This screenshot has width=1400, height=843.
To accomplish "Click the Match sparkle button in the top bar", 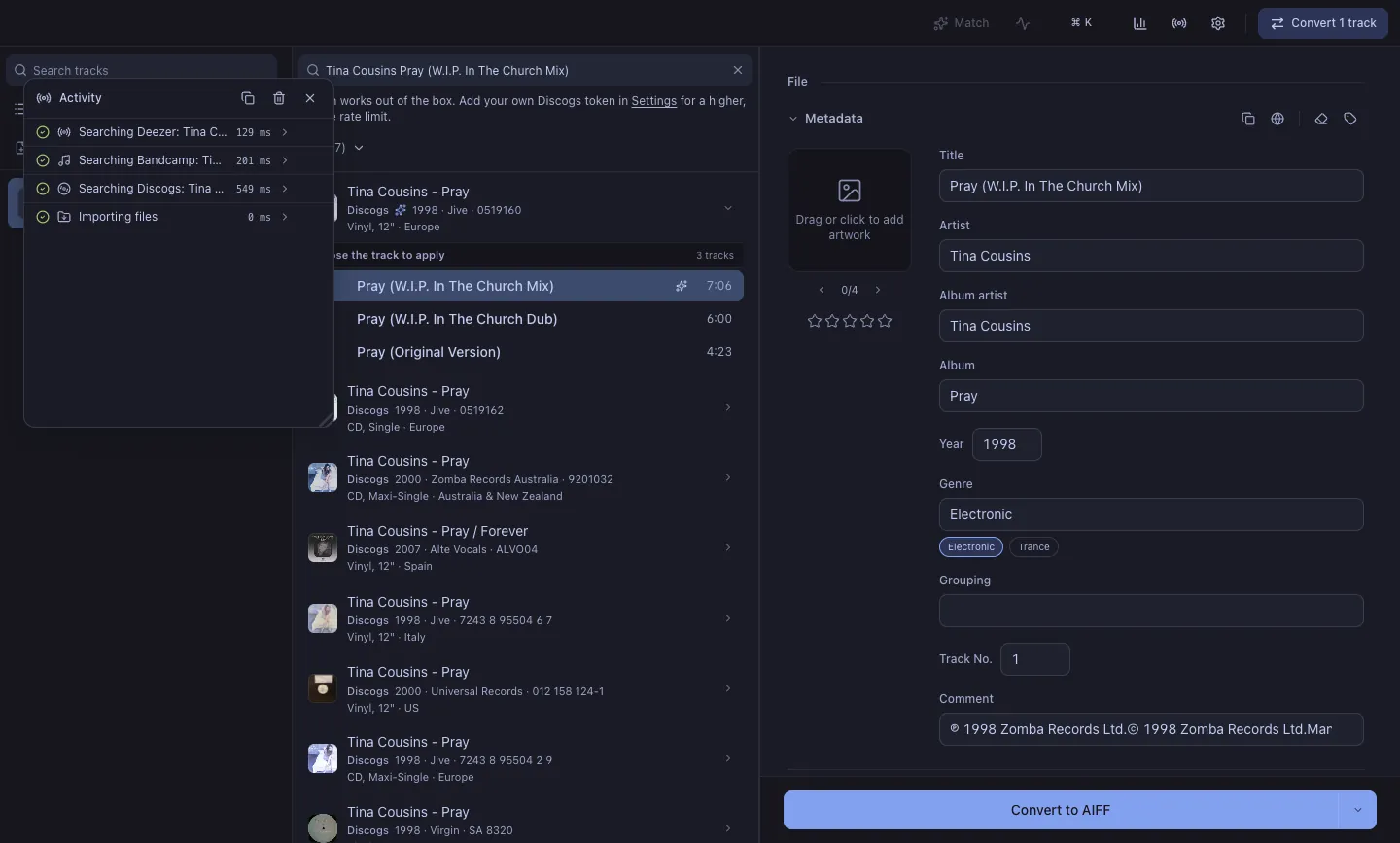I will (961, 23).
